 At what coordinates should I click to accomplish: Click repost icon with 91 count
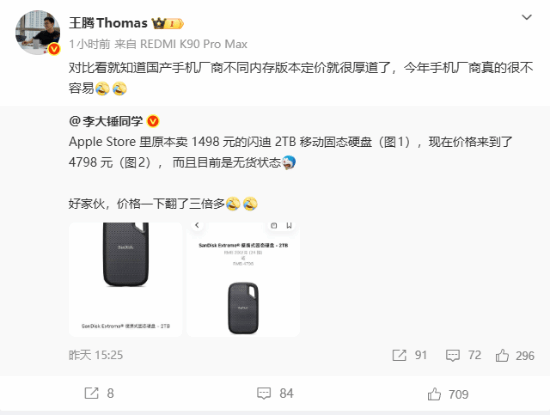[x=399, y=355]
